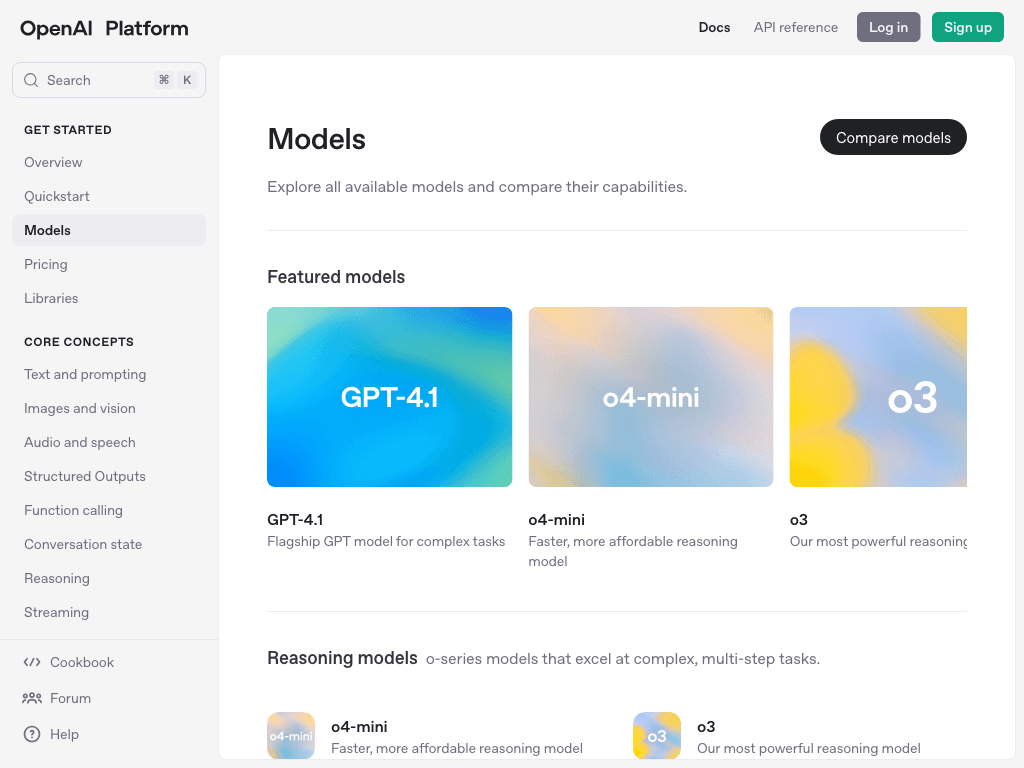Open Text and prompting guide
Screen dimensions: 1024x768
click(x=109, y=374)
